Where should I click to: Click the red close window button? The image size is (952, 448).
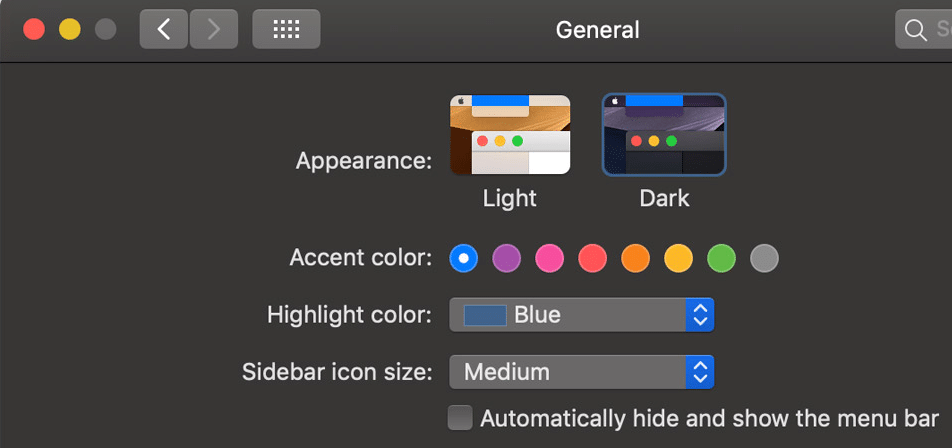pos(34,29)
